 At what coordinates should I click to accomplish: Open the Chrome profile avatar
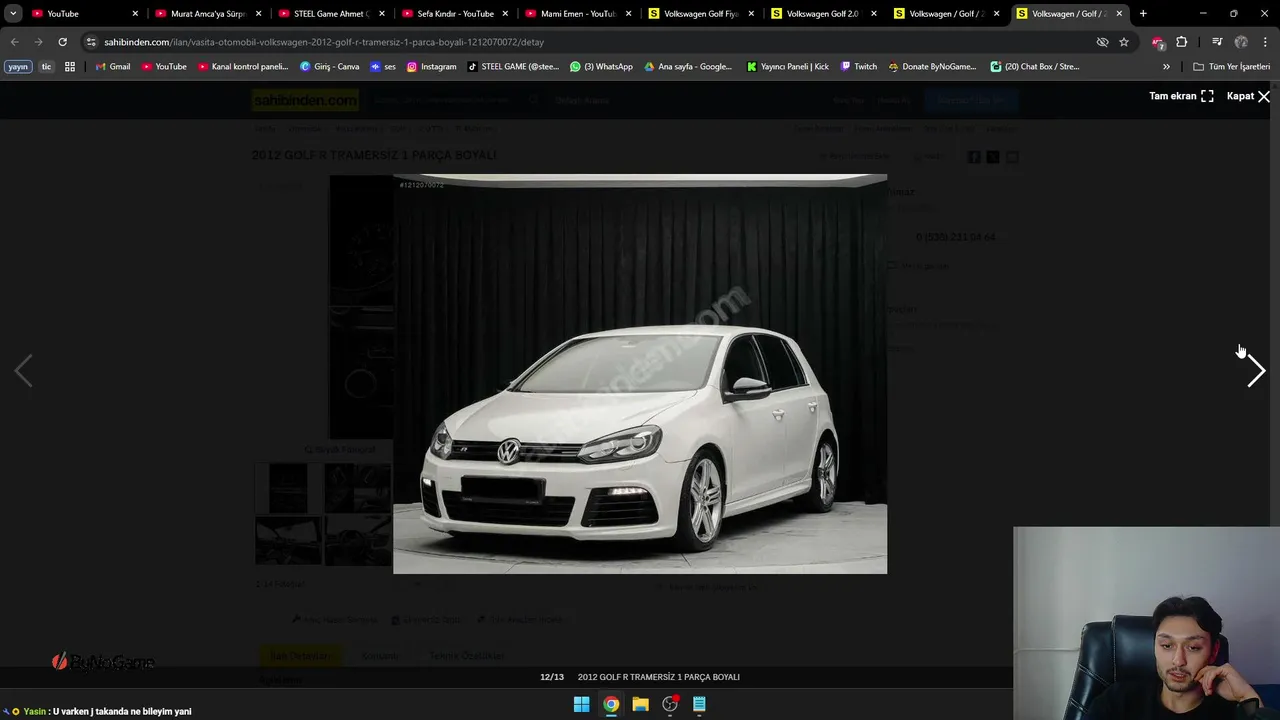tap(1241, 42)
